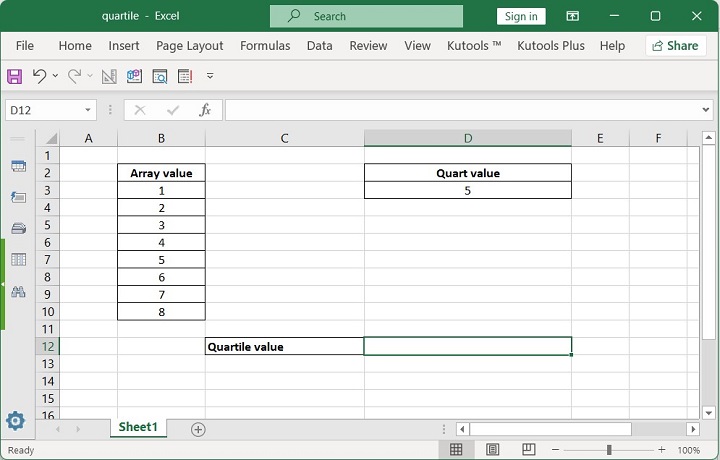Screen dimensions: 720x460
Task: Click the Share button
Action: 675,45
